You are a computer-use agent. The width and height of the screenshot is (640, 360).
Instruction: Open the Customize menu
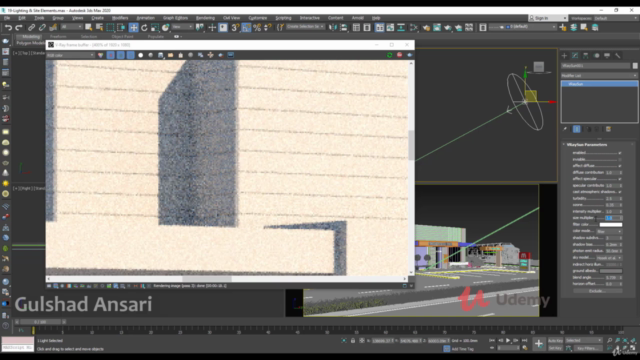pos(258,18)
